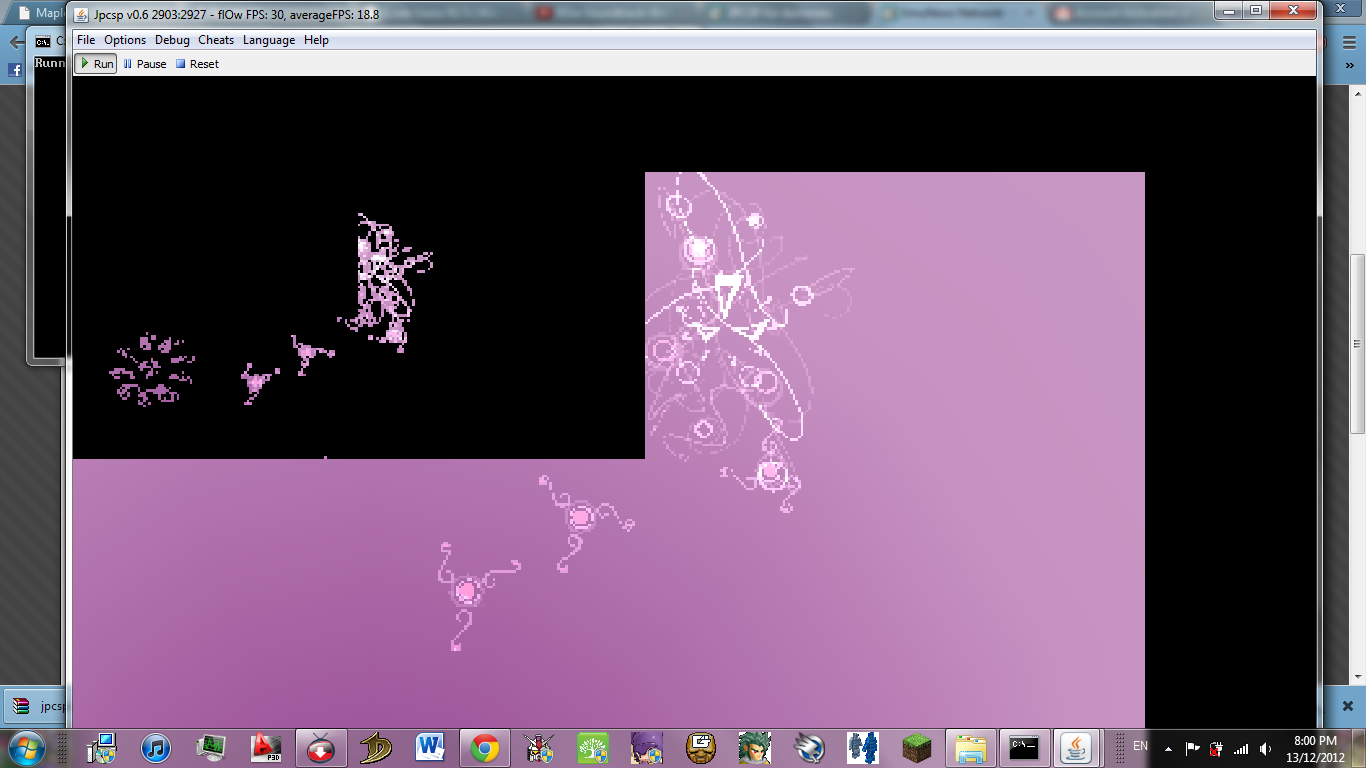
Task: Switch to Google Chrome in the taskbar
Action: pyautogui.click(x=485, y=747)
